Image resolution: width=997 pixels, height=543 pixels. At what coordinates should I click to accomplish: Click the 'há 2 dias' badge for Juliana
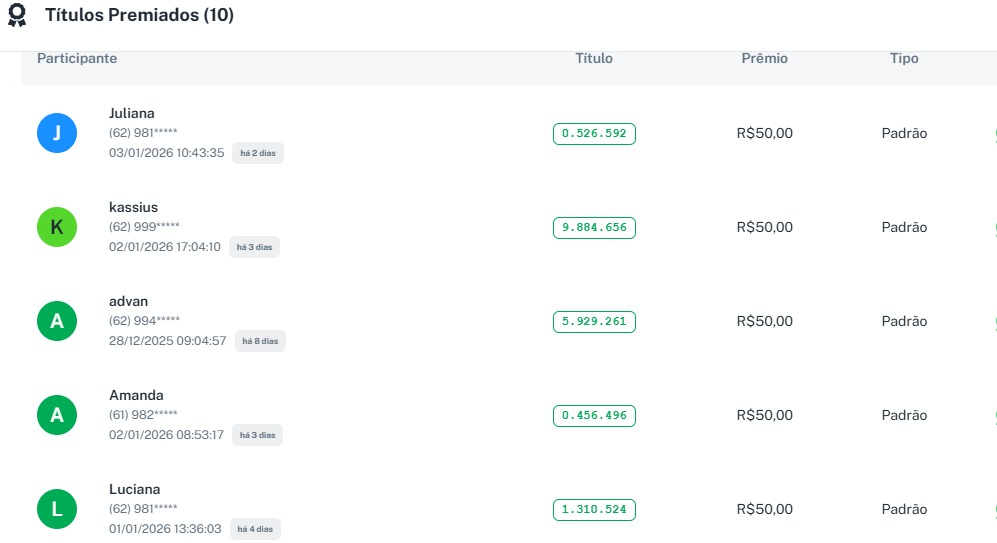click(258, 153)
